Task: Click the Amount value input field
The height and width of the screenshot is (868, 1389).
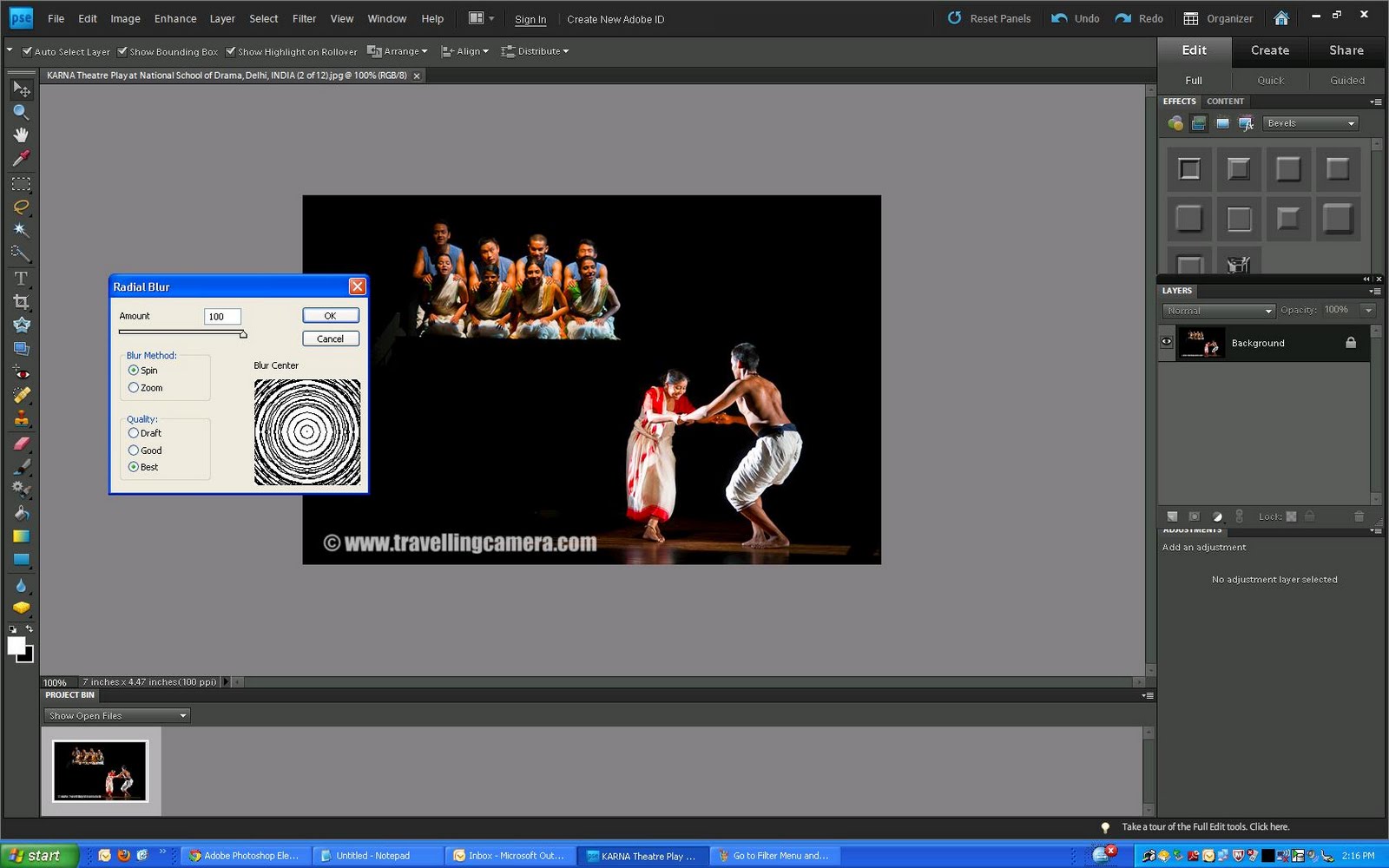Action: pyautogui.click(x=222, y=317)
